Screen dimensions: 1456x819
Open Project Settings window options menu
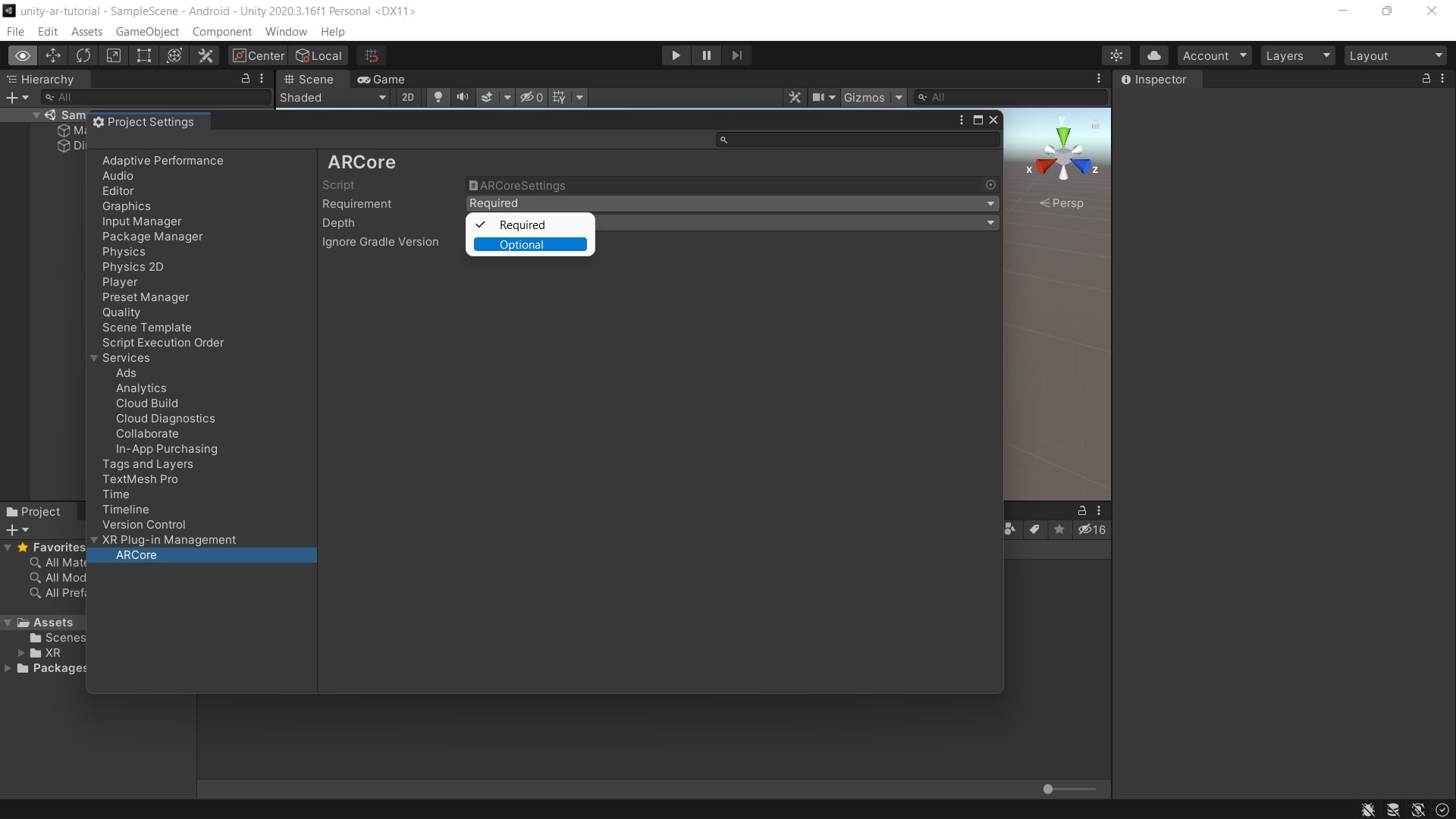pyautogui.click(x=962, y=120)
